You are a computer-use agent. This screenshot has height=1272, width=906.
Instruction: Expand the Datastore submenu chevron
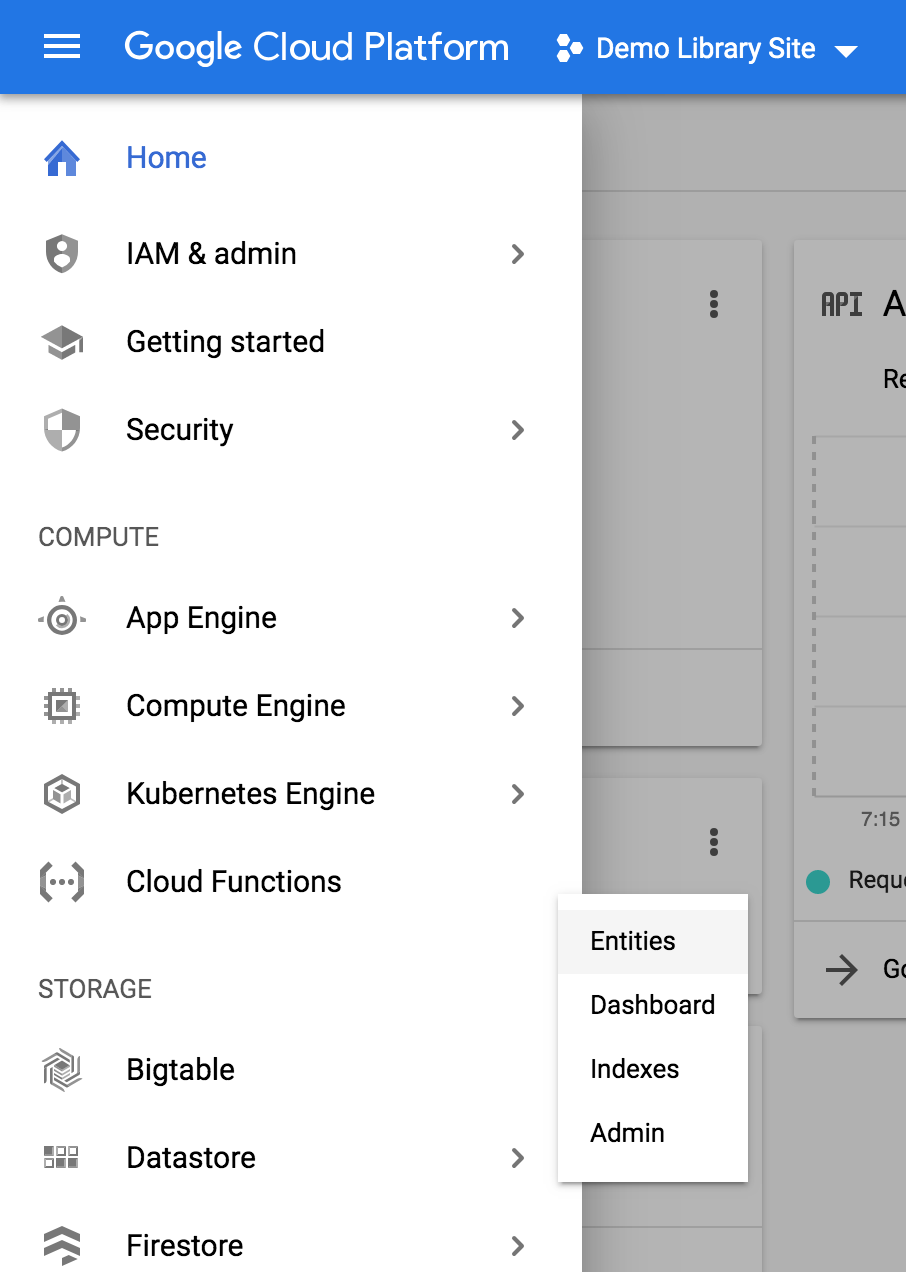tap(518, 1158)
